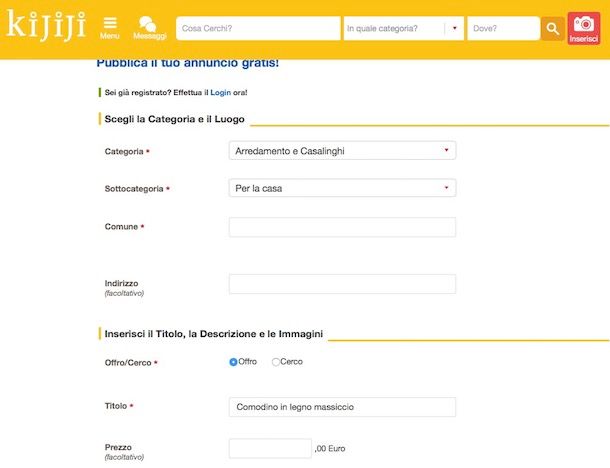Click into the Indirizzo input field
610x468 pixels.
342,284
